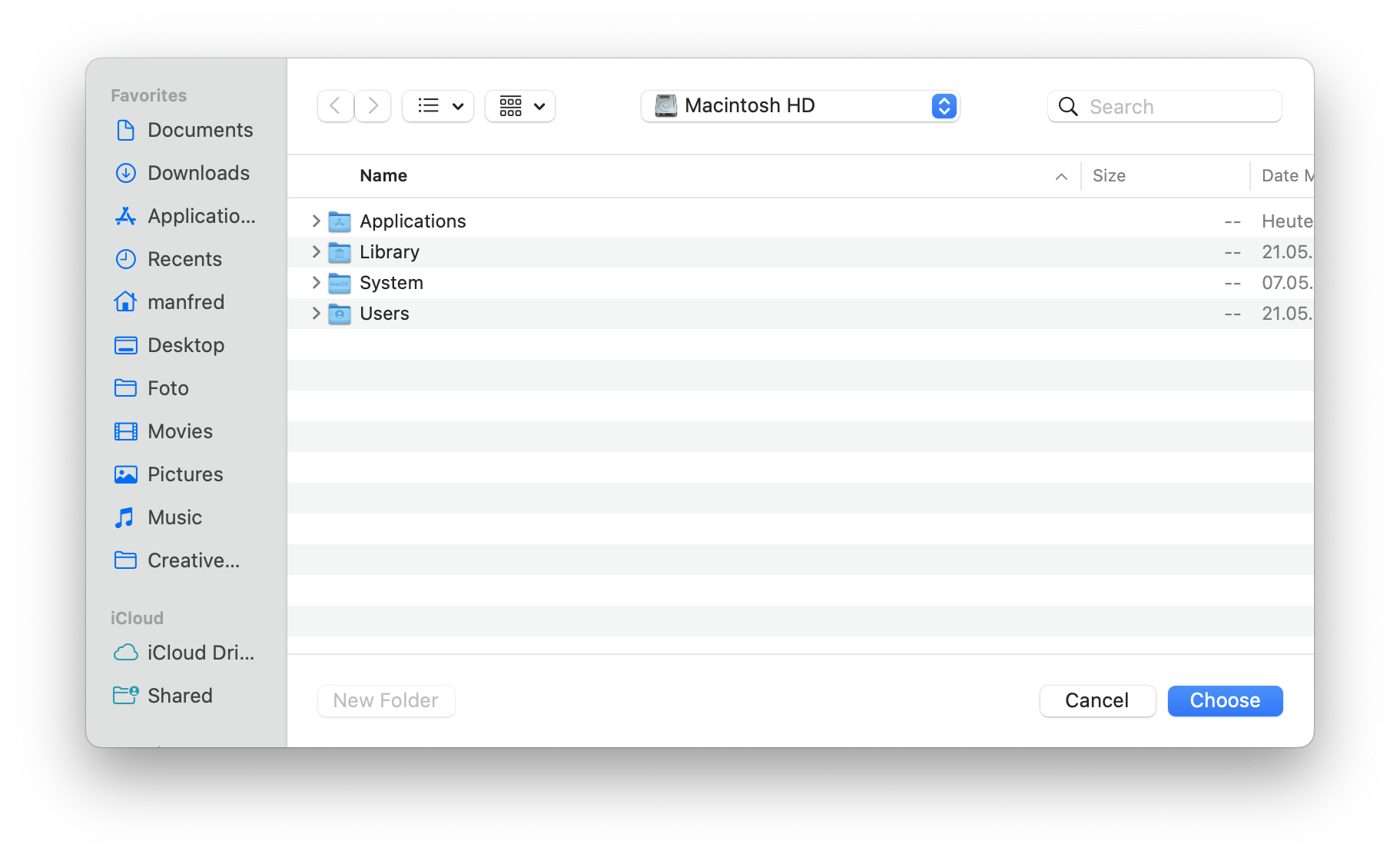Expand the Library folder row
1400x861 pixels.
316,252
